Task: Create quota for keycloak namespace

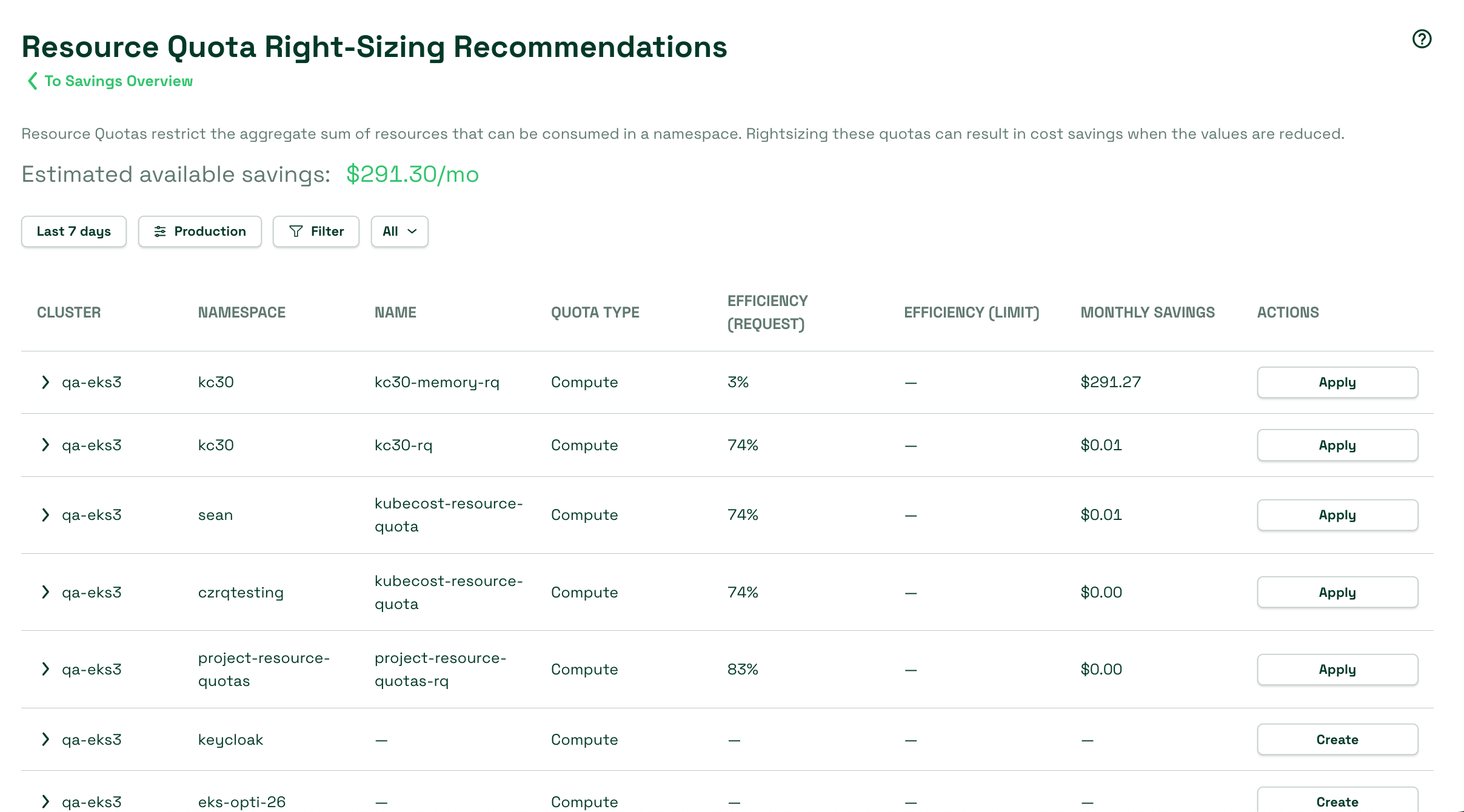Action: pyautogui.click(x=1337, y=740)
